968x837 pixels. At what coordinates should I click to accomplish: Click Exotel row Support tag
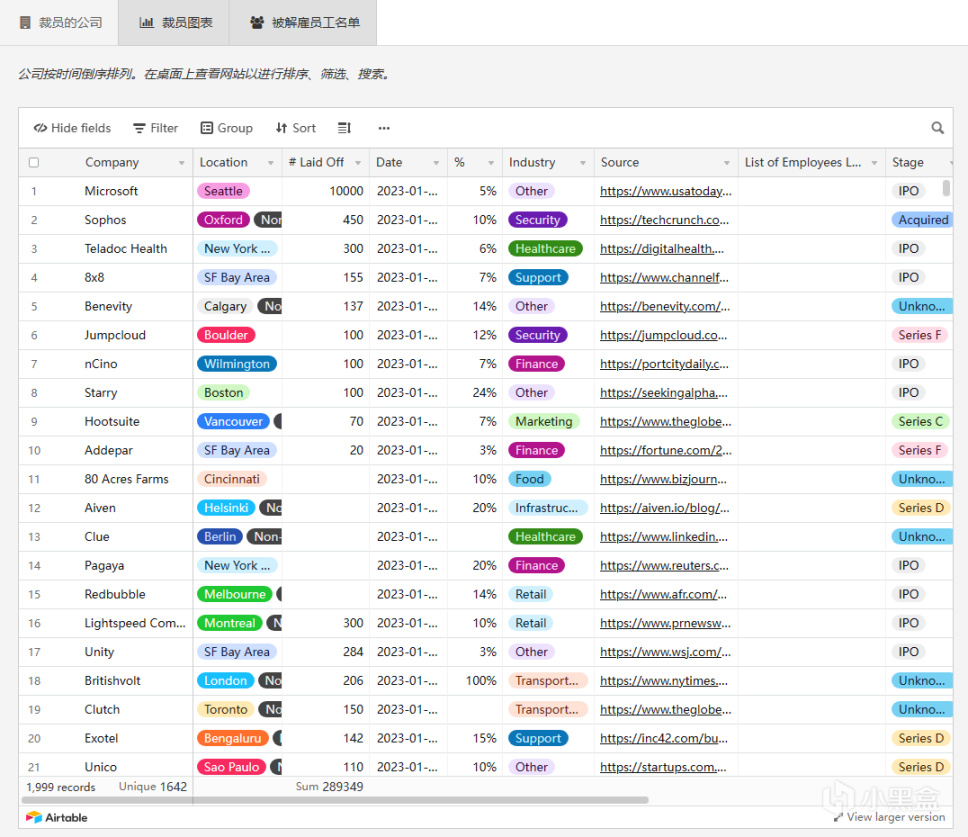[538, 738]
